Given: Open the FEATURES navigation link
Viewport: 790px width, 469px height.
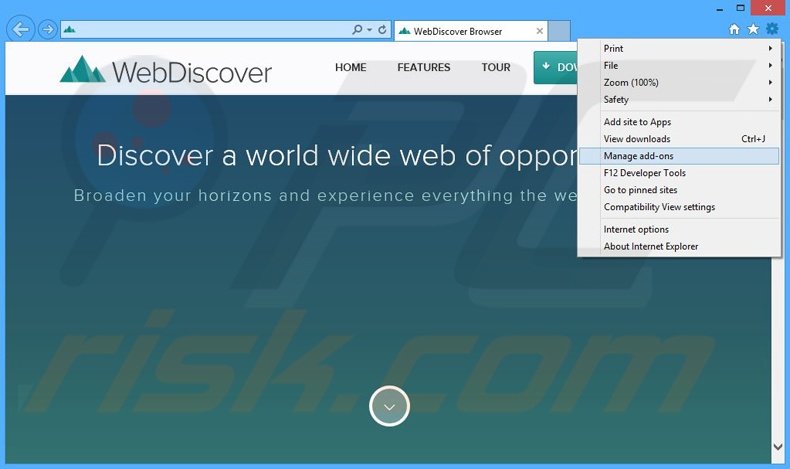Looking at the screenshot, I should click(424, 68).
